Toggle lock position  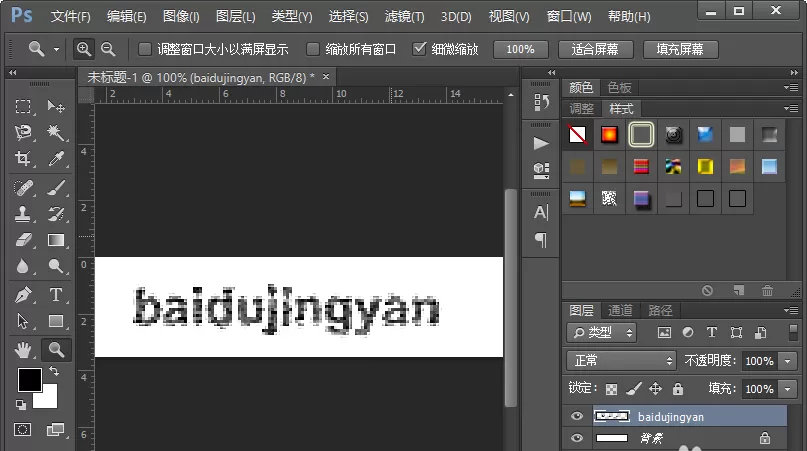point(655,389)
